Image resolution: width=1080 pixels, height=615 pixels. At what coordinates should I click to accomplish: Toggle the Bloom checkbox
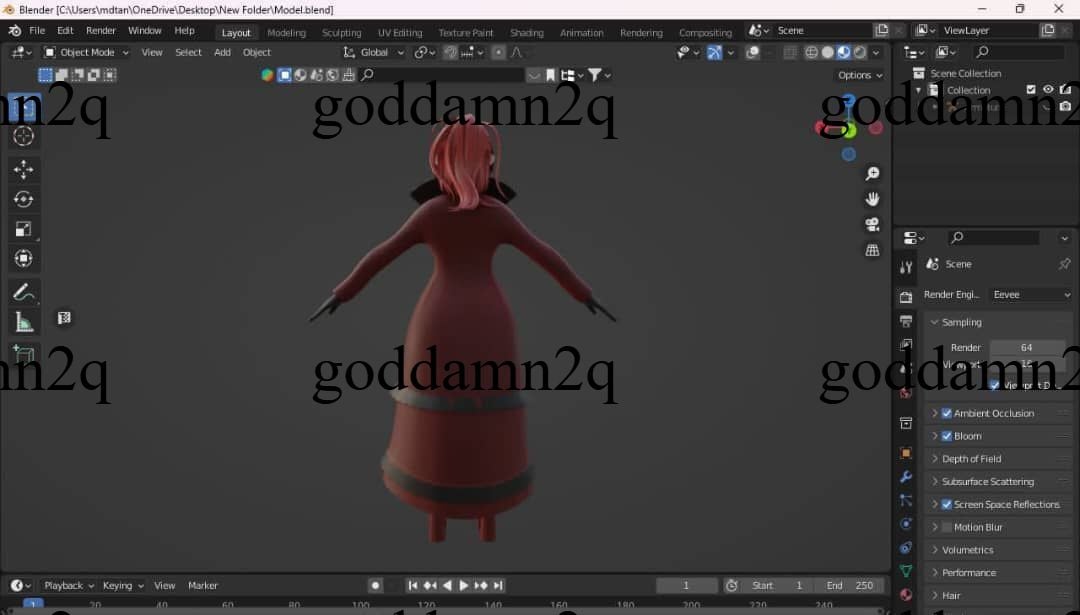click(x=946, y=436)
